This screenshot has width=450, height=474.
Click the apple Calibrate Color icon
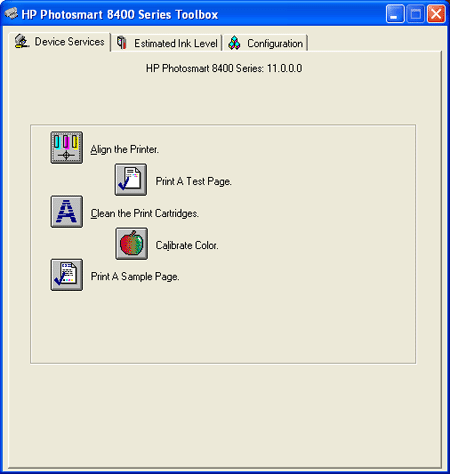click(x=131, y=244)
